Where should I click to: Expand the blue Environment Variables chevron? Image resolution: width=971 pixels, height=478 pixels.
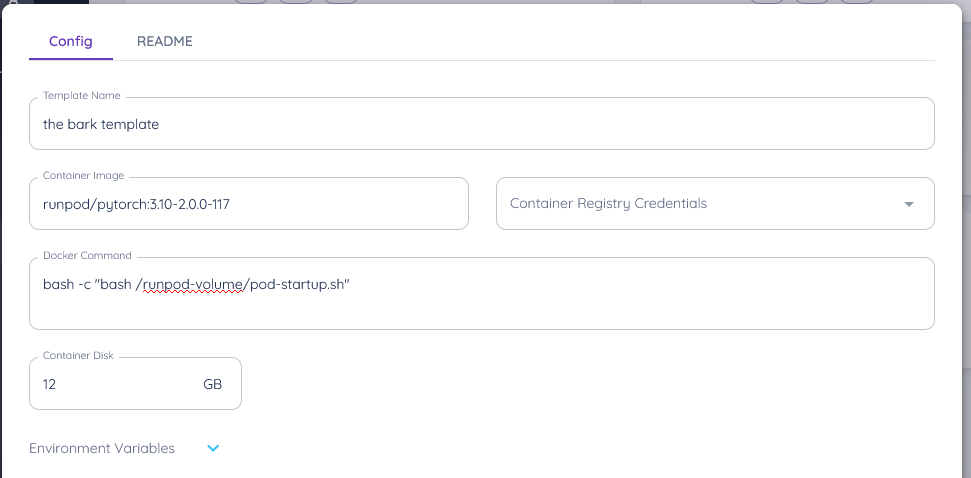click(x=213, y=448)
